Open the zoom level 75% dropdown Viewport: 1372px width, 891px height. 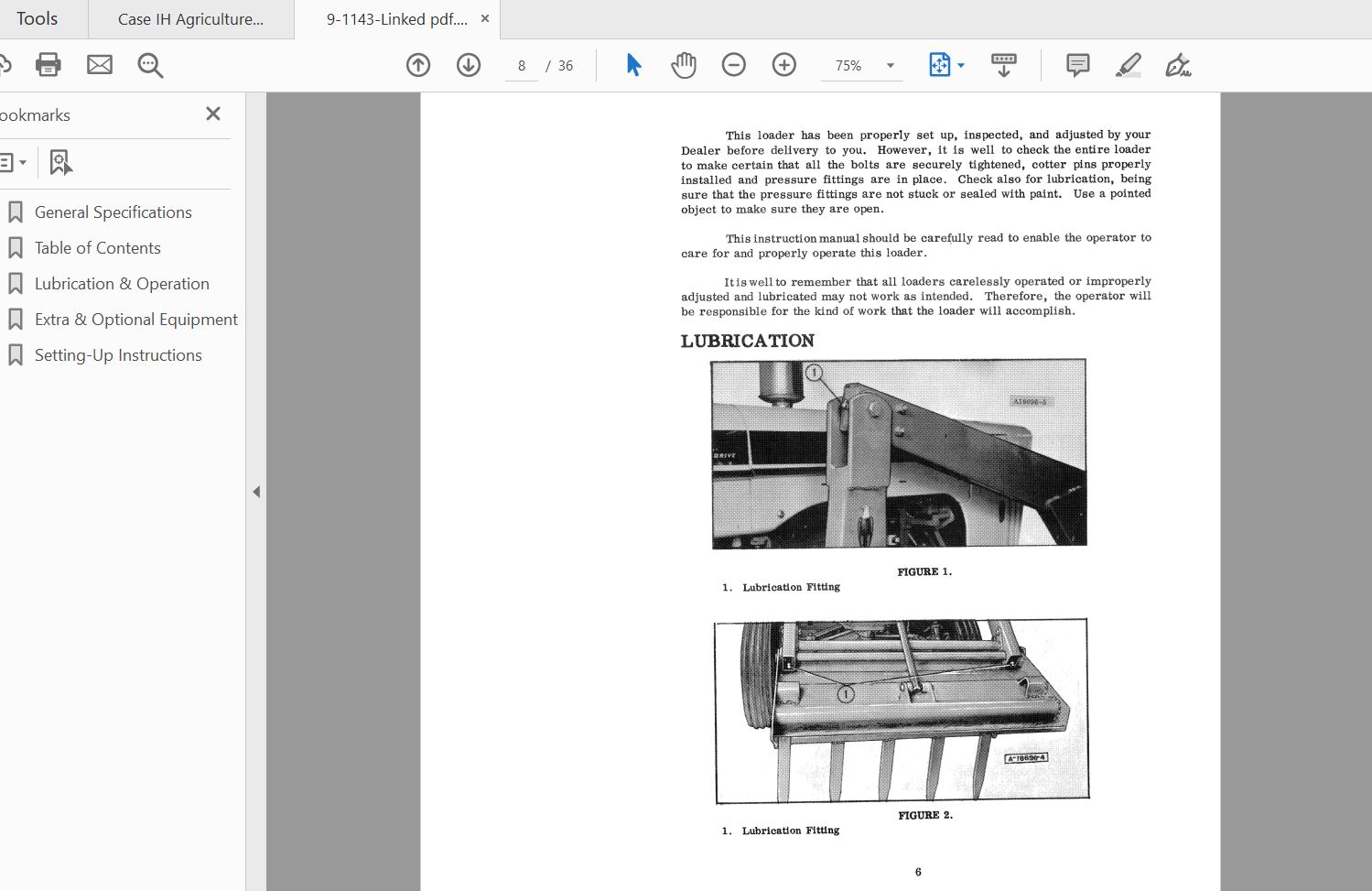click(890, 66)
